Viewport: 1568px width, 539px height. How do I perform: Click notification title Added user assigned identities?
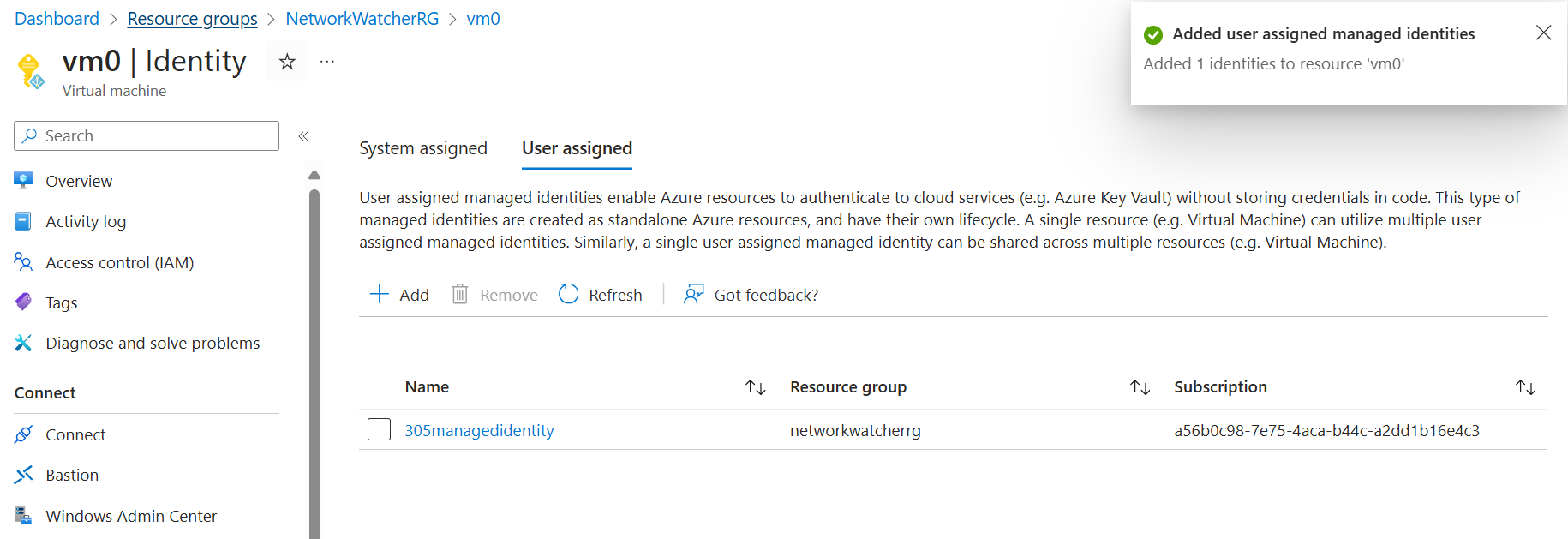coord(1324,34)
